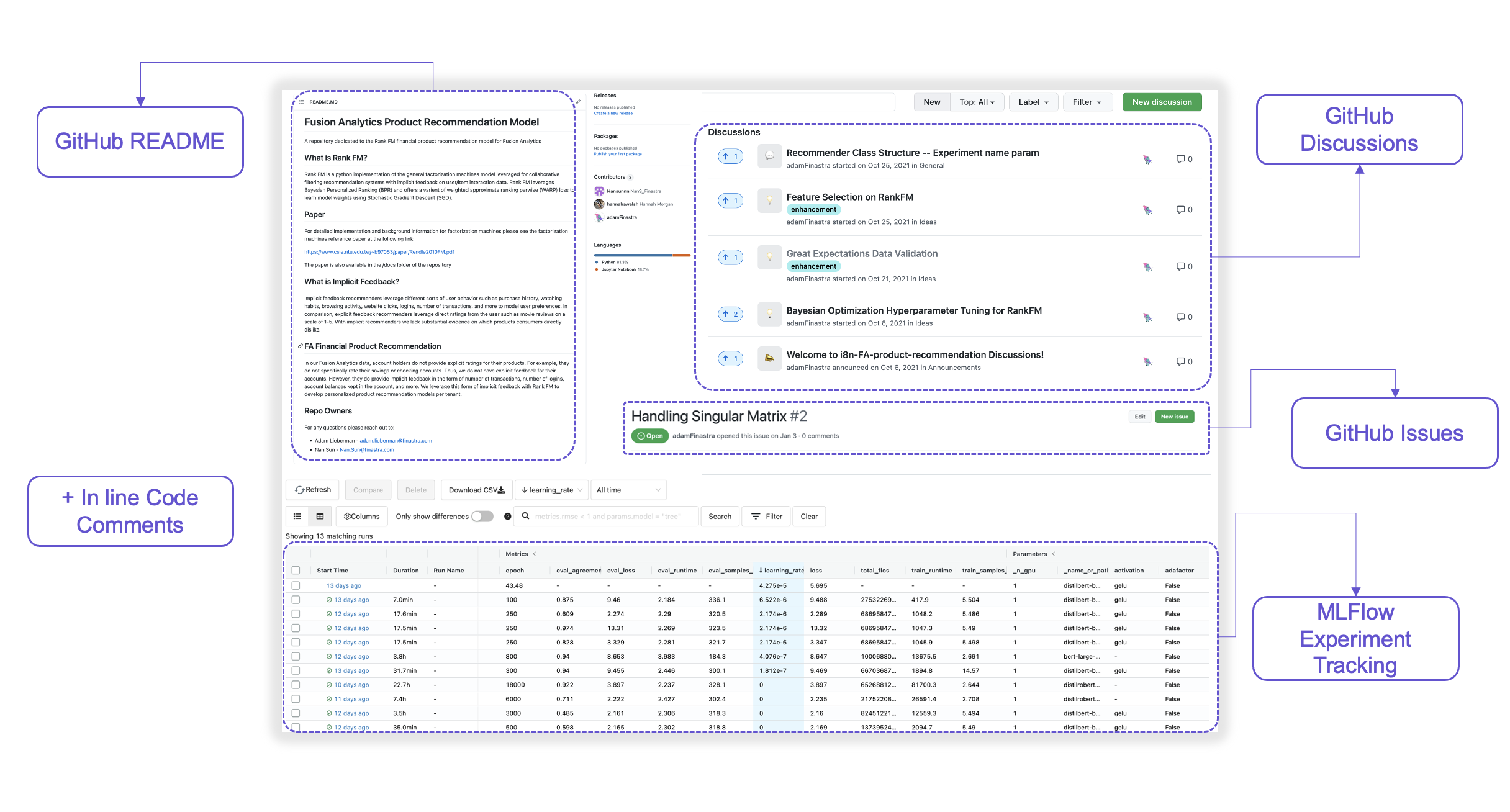Click the README edit pencil icon
Viewport: 1510px width, 812px height.
pos(578,102)
